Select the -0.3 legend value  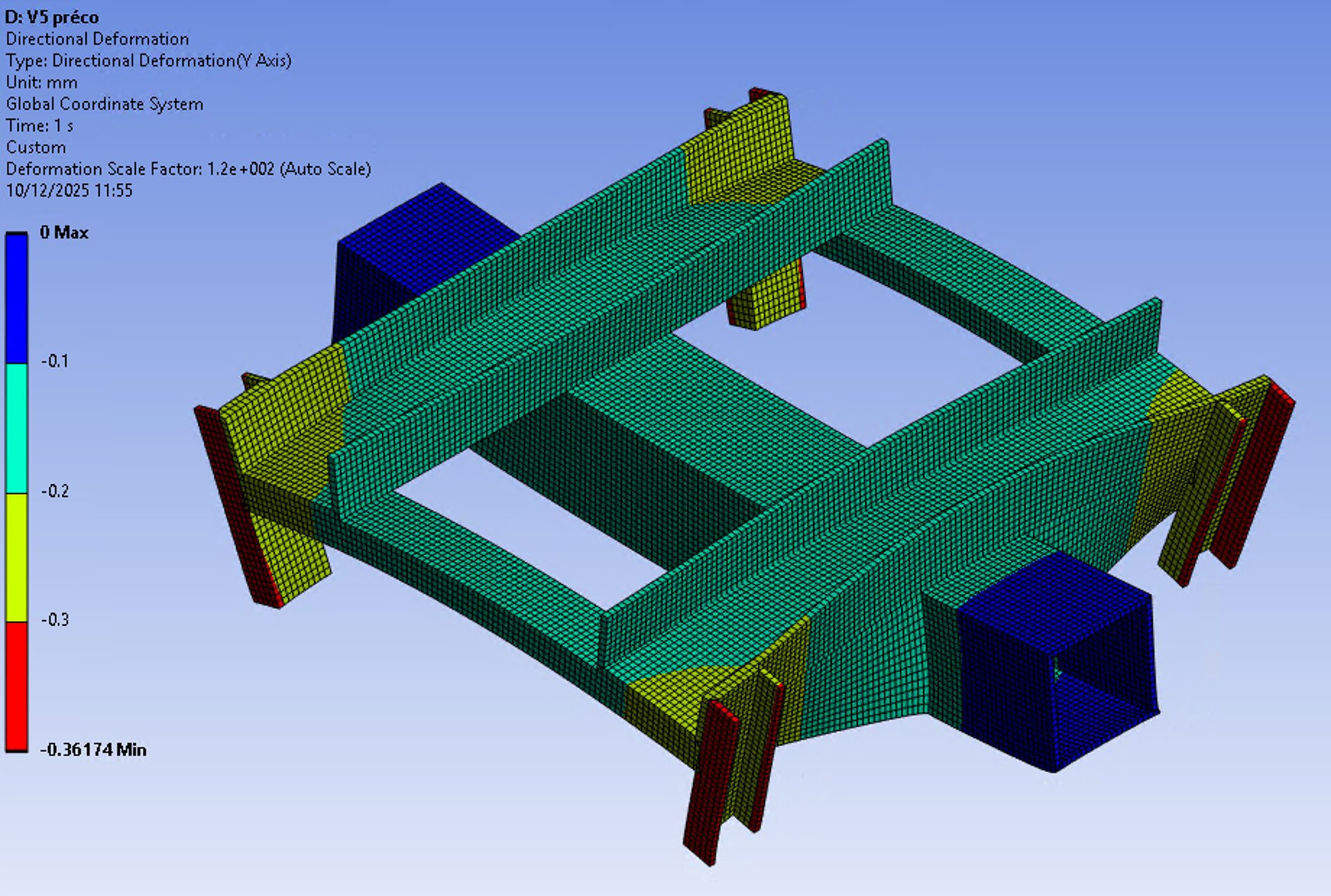coord(55,620)
